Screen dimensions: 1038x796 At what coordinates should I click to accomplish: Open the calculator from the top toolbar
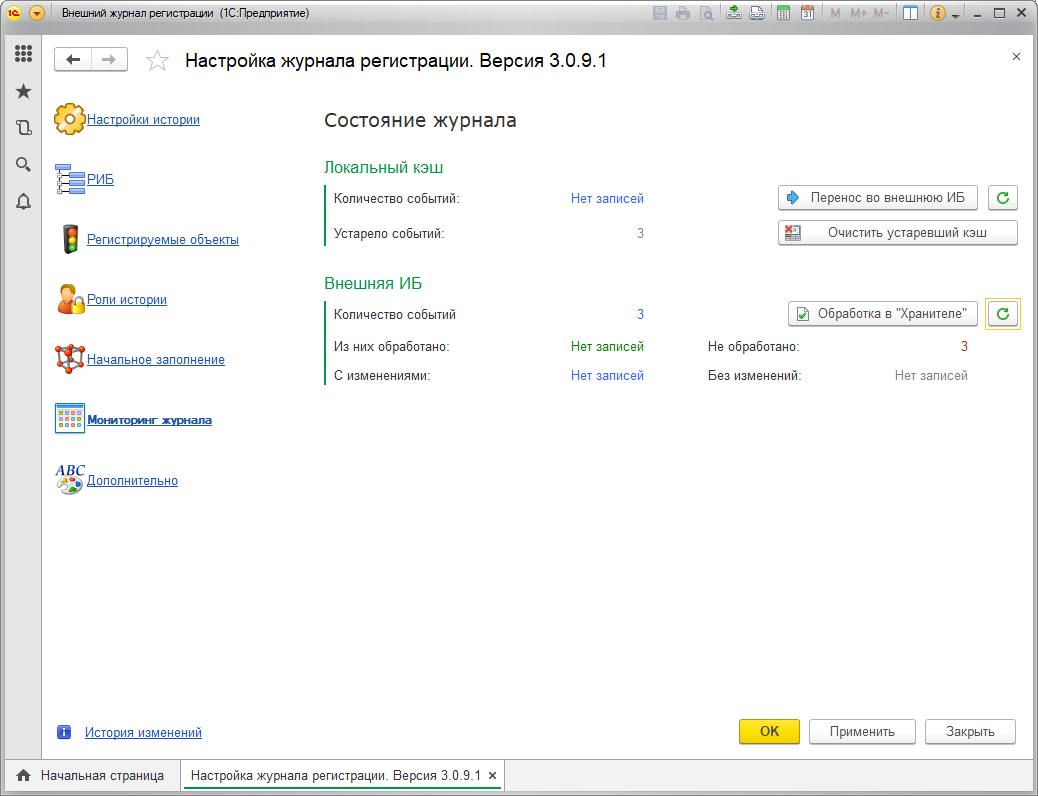click(x=784, y=14)
